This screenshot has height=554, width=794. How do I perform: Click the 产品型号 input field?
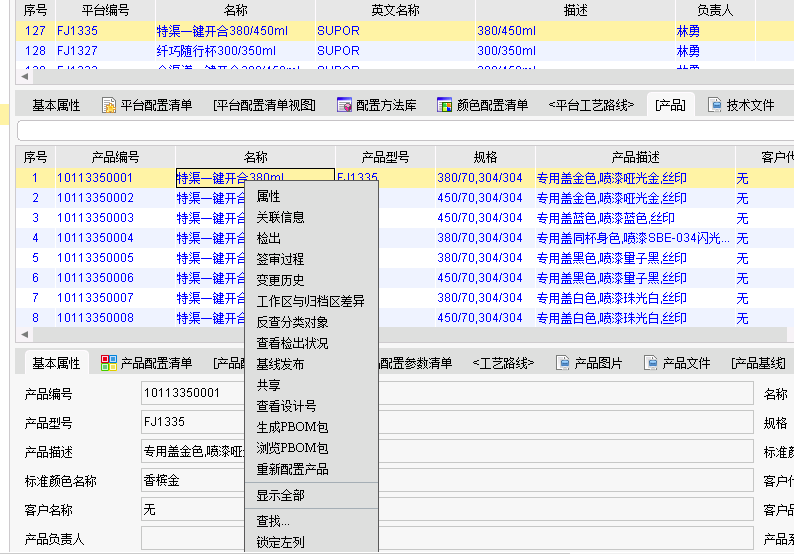[447, 422]
